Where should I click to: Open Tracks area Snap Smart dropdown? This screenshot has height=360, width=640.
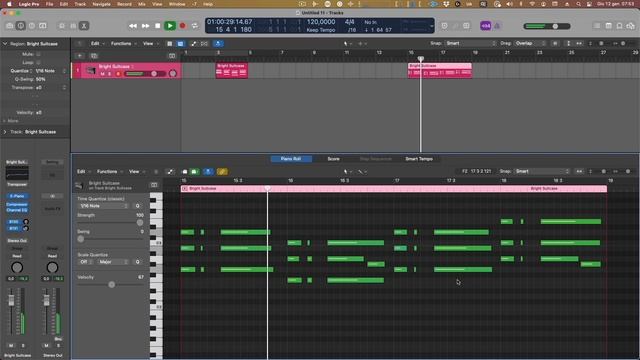click(471, 43)
